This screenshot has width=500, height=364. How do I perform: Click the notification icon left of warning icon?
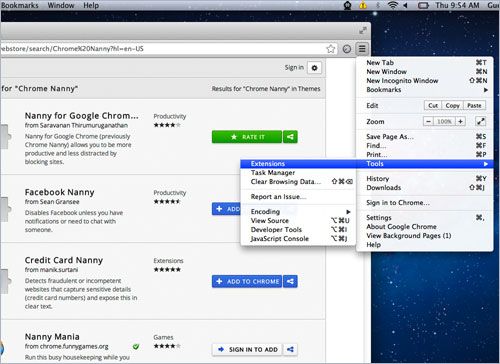(347, 5)
